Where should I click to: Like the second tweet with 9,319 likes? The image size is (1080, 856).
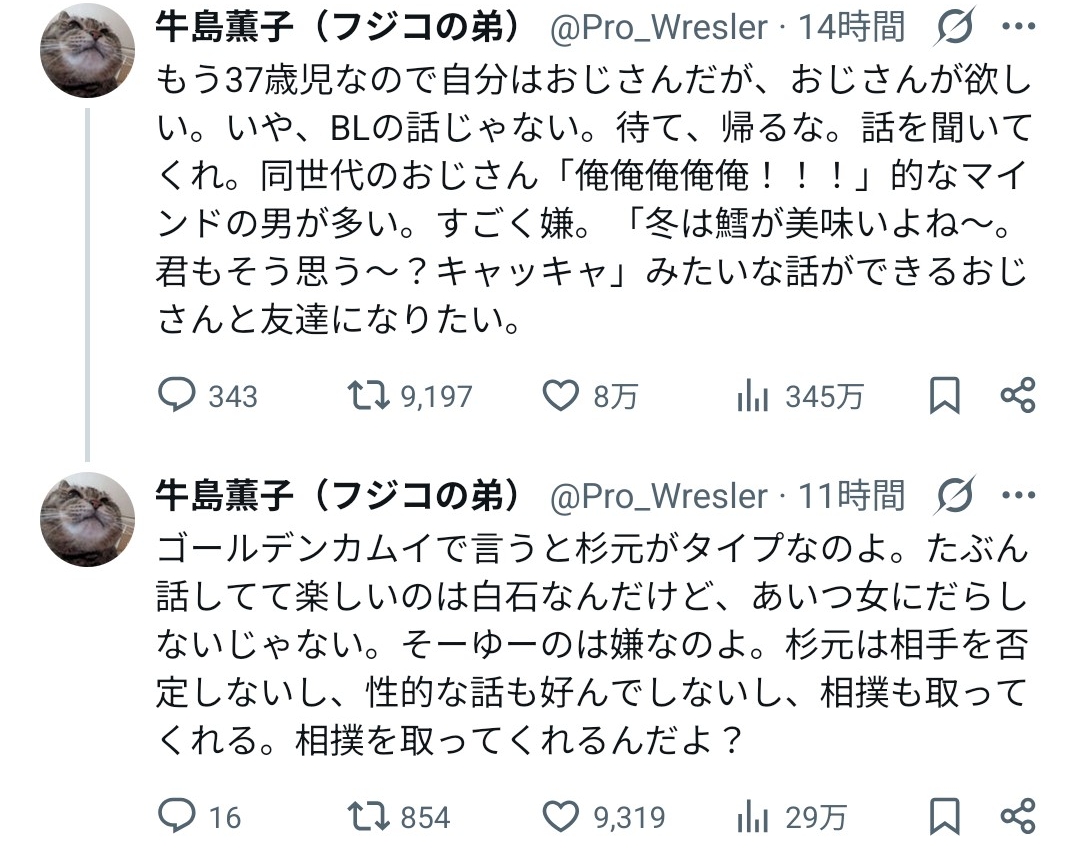coord(560,816)
